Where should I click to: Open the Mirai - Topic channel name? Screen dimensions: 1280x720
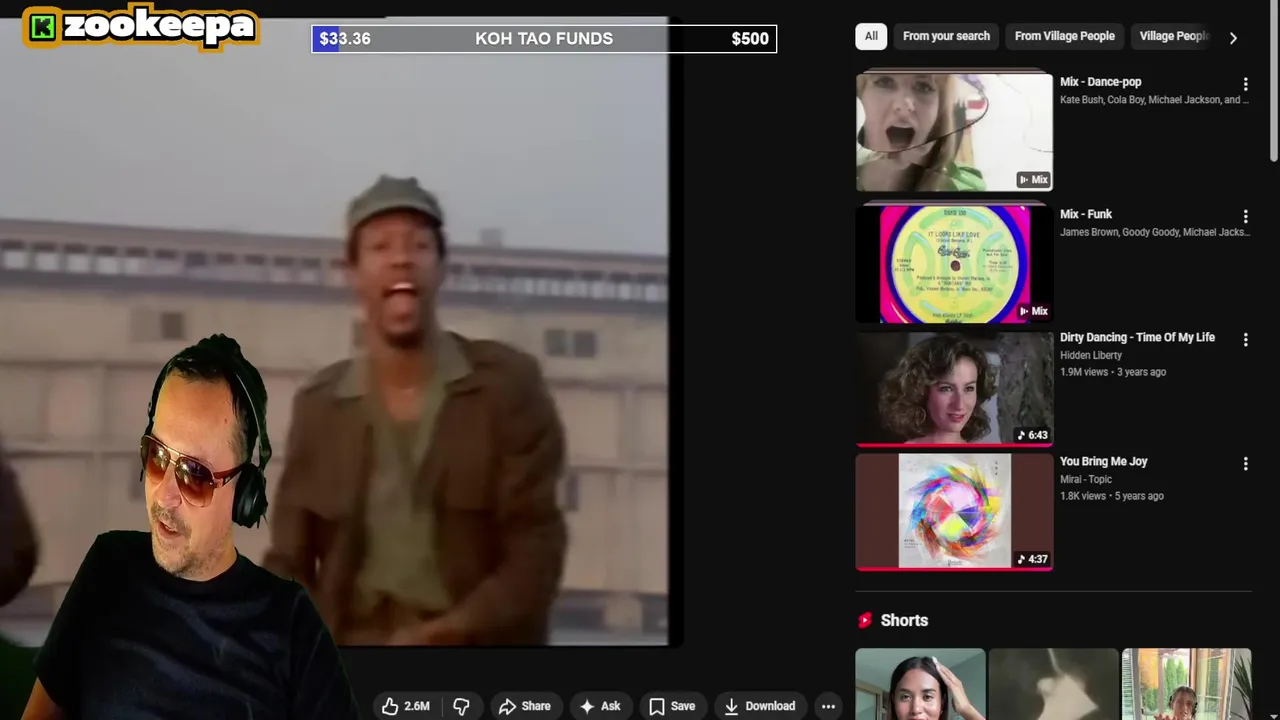coord(1086,479)
